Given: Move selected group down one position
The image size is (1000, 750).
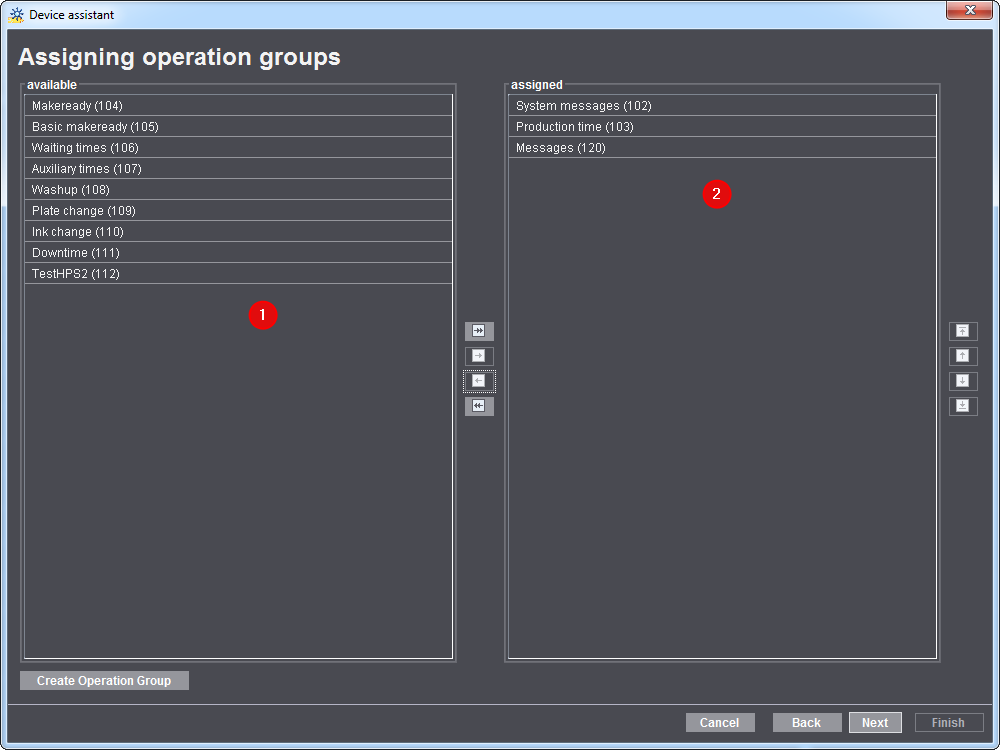Looking at the screenshot, I should point(963,381).
